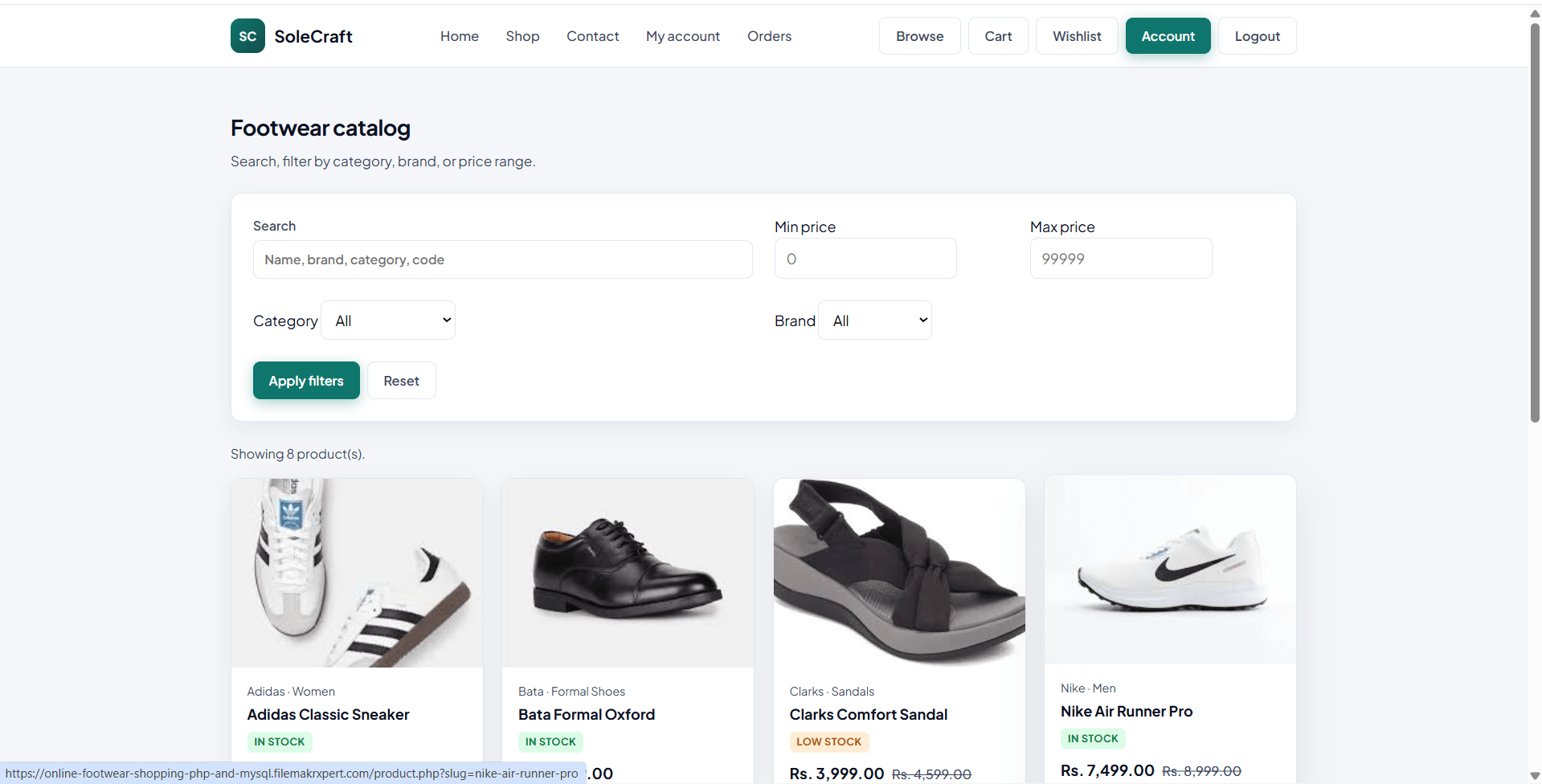The width and height of the screenshot is (1542, 784).
Task: Open the Shop menu item
Action: click(522, 36)
